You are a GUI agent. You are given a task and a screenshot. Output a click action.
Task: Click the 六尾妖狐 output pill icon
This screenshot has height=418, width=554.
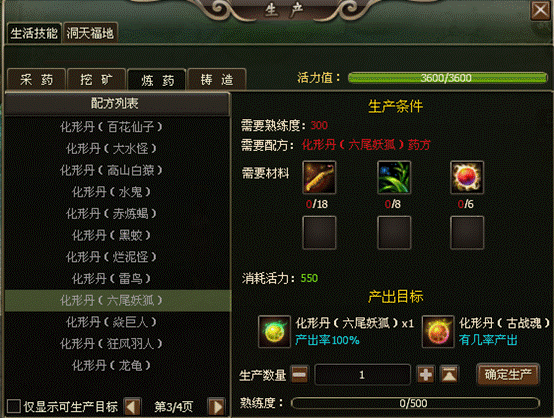[274, 332]
